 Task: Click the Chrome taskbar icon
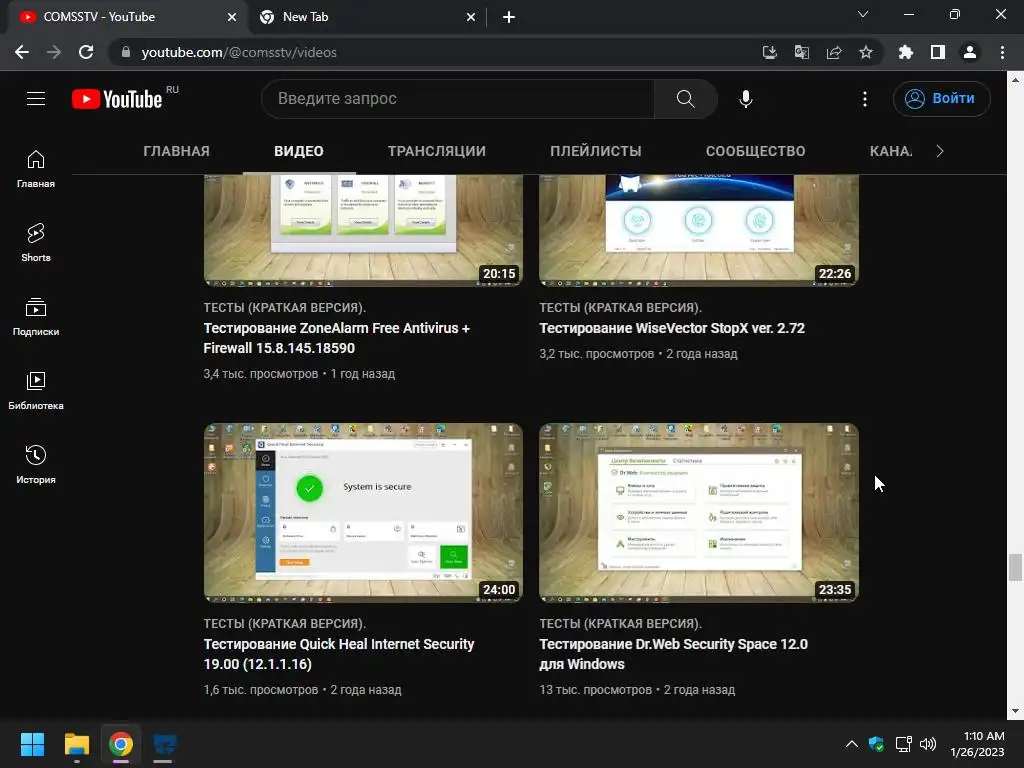click(x=121, y=744)
